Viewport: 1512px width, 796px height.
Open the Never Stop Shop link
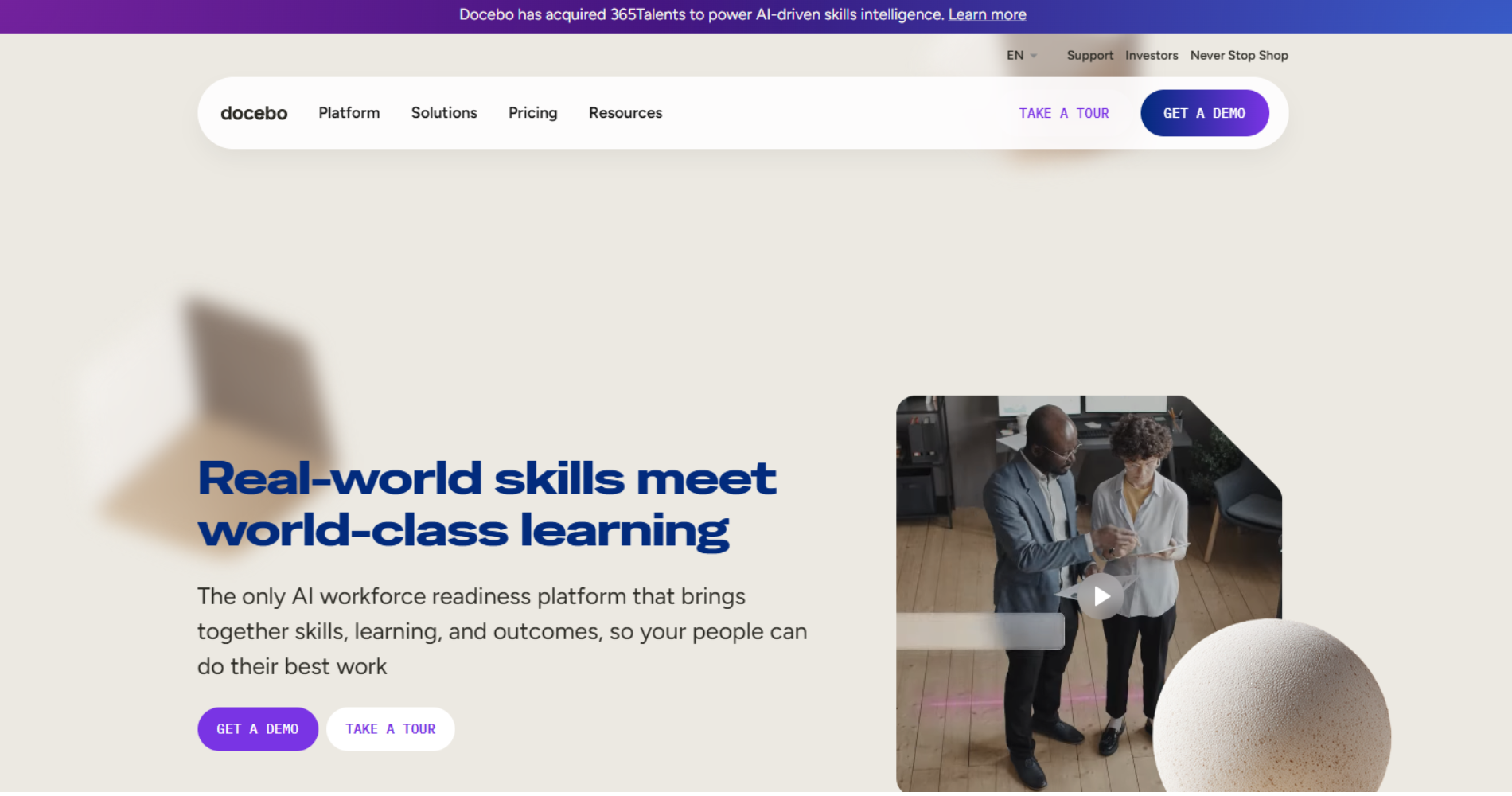pyautogui.click(x=1238, y=55)
